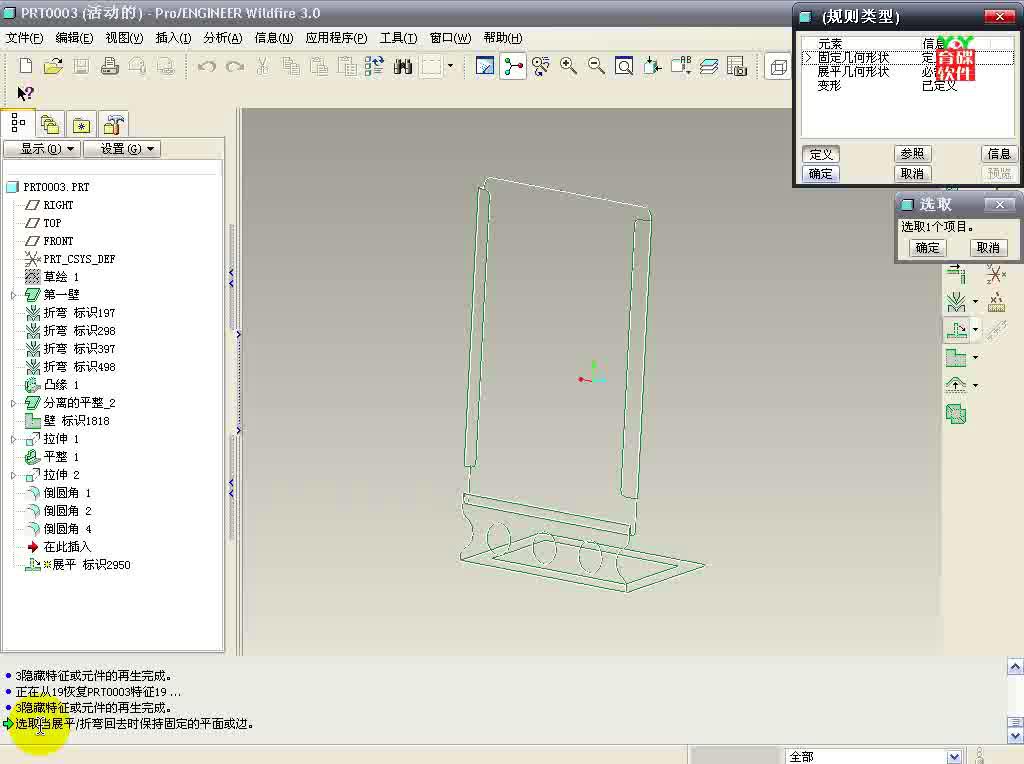Click the coordinate system datum icon
The image size is (1024, 764).
coord(996,274)
